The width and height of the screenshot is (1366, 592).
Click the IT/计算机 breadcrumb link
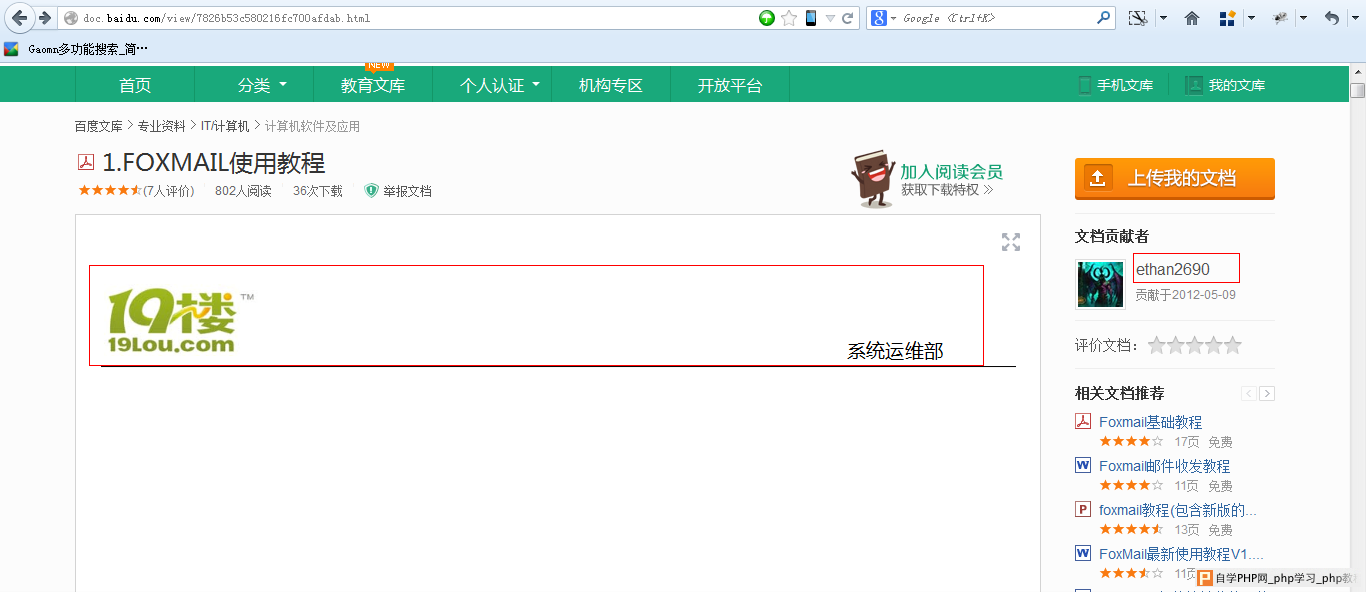coord(225,127)
